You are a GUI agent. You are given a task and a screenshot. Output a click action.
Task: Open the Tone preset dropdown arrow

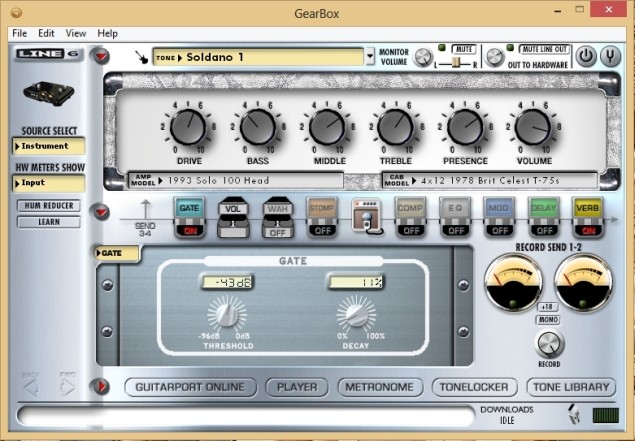tap(370, 57)
